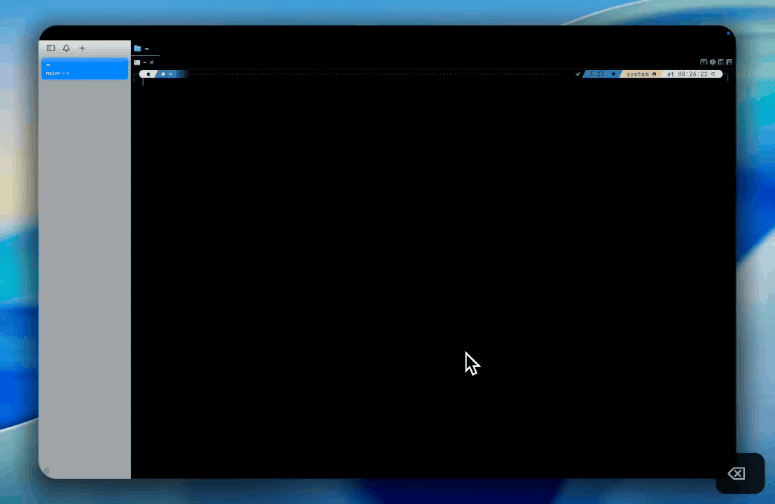This screenshot has width=775, height=504.
Task: Click the small icon at sidebar bottom
Action: point(46,471)
